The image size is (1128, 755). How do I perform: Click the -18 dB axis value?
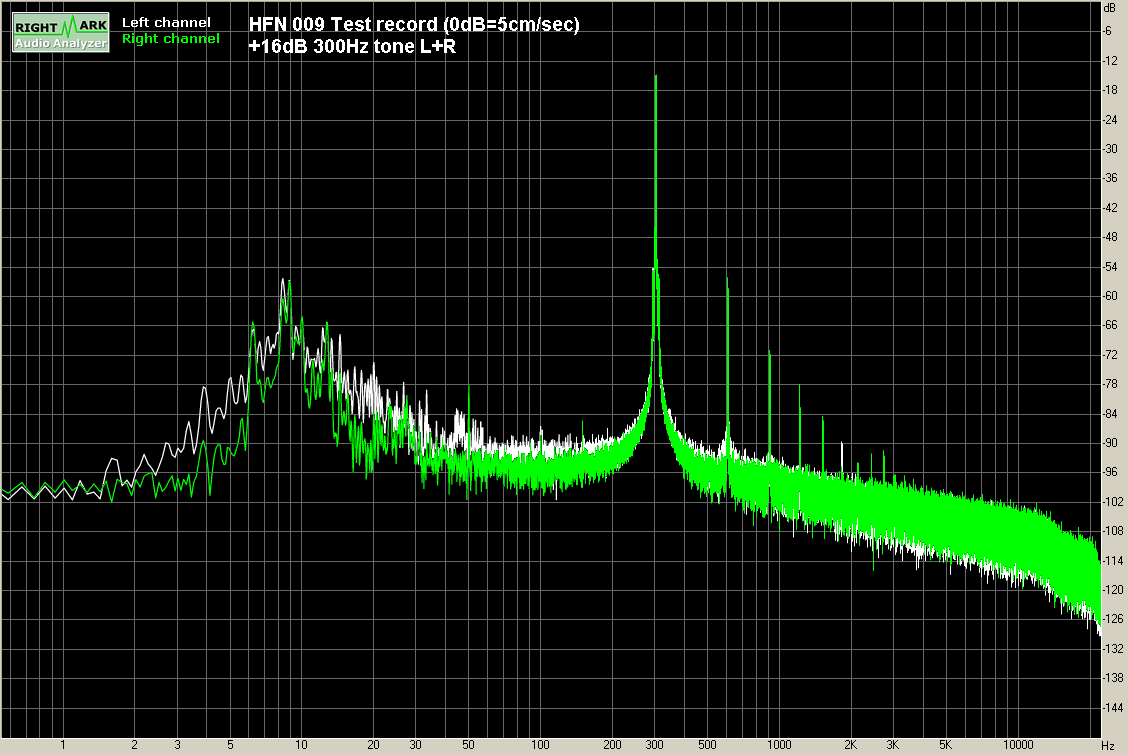coord(1110,90)
